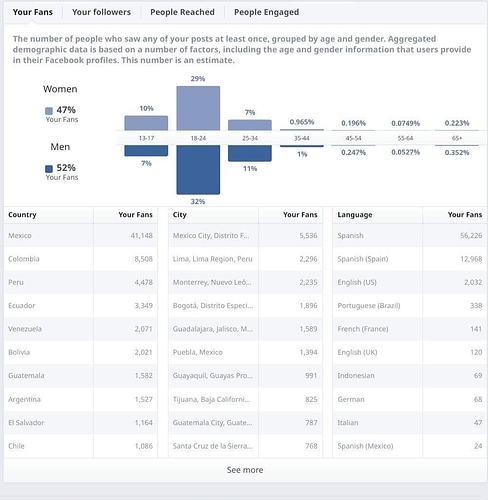
Task: Click the 7% women 25-34 bar
Action: [x=250, y=125]
